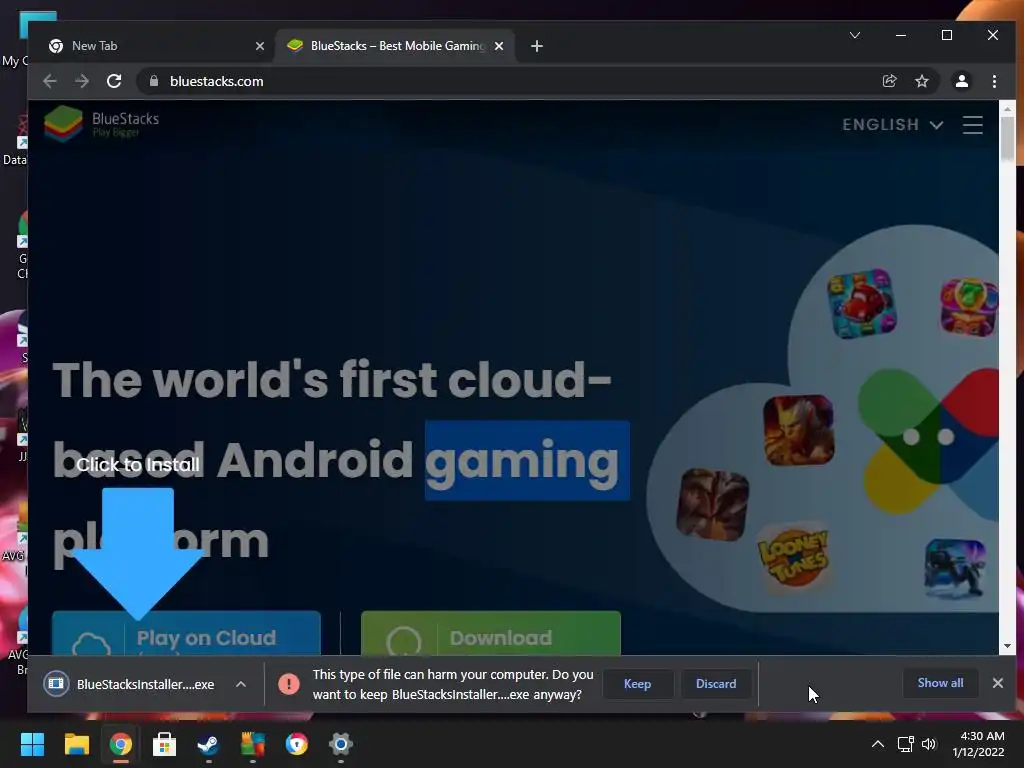Click the Chrome taskbar icon
Viewport: 1024px width, 768px height.
121,744
